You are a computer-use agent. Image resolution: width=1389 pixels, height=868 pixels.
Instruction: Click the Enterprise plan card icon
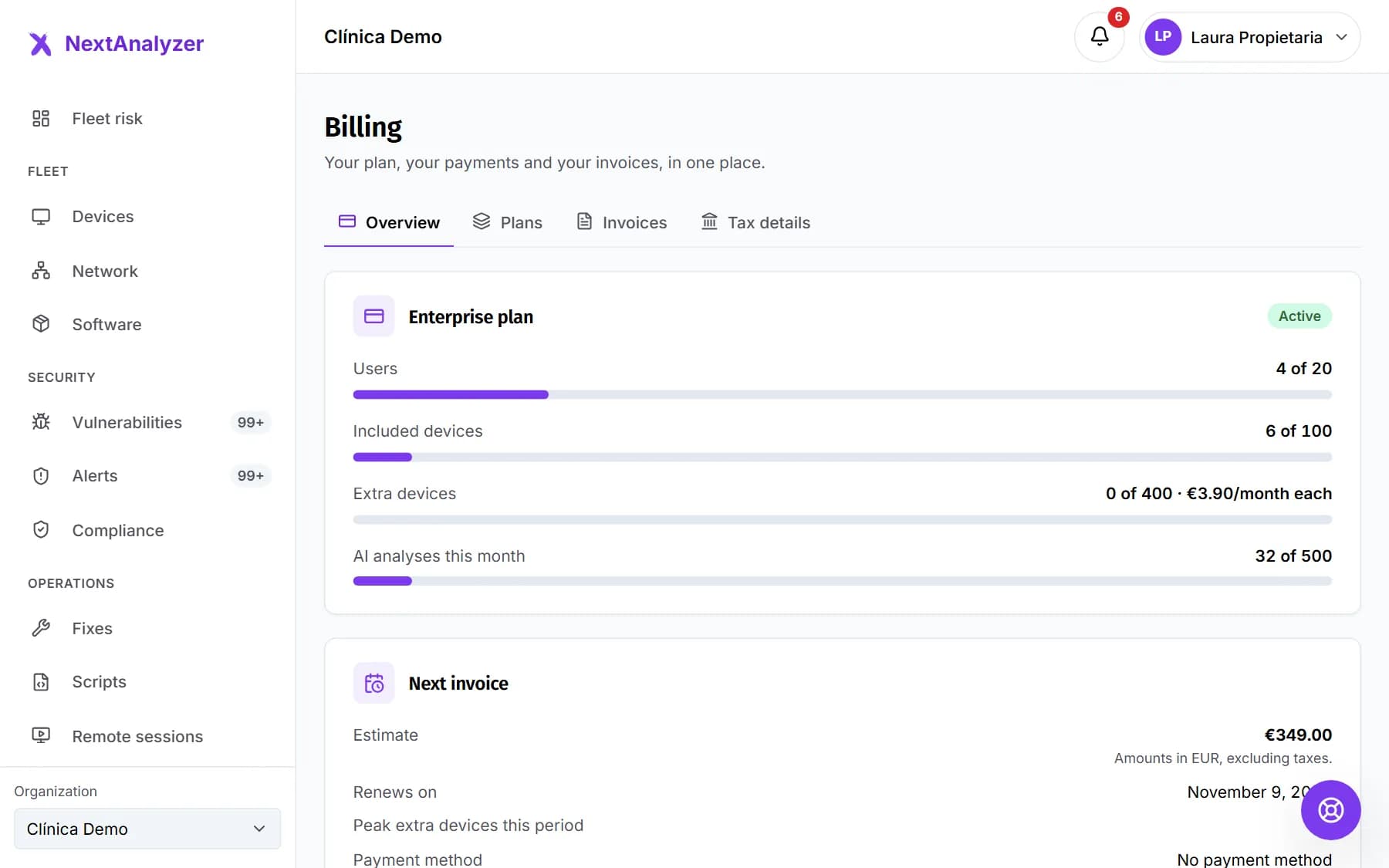pos(373,316)
